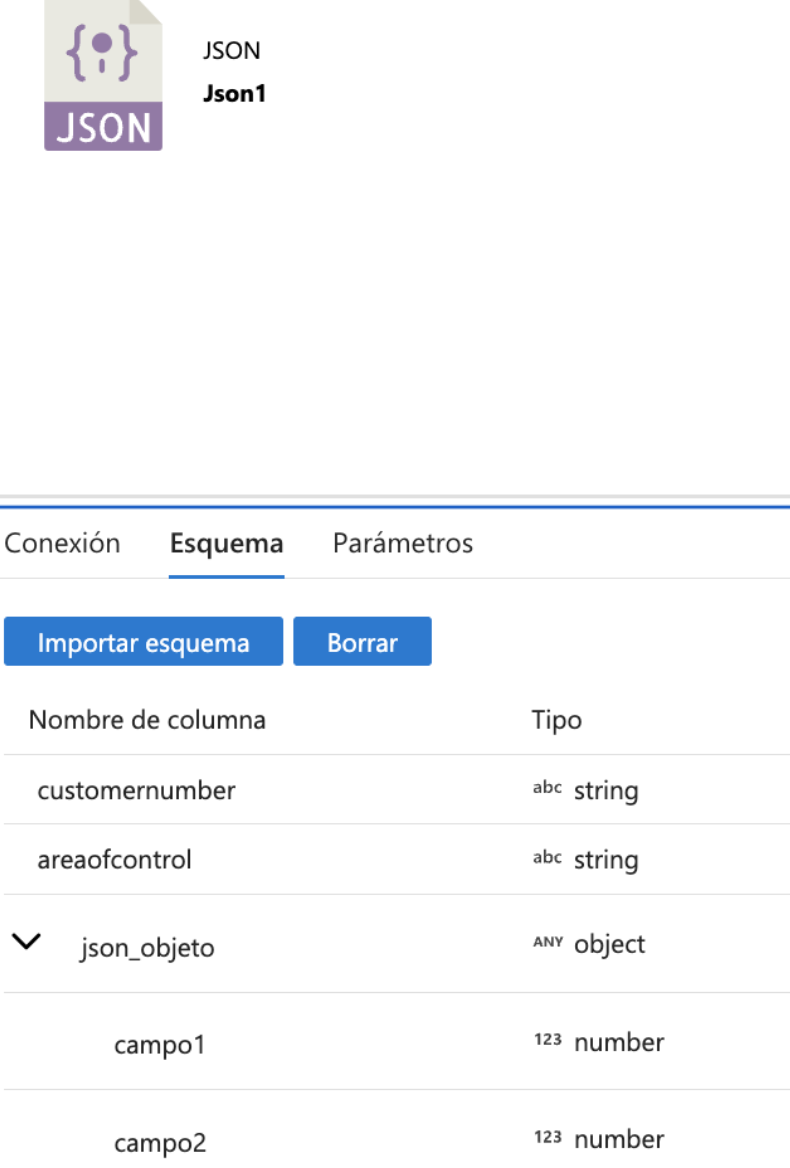Click the abc type icon for customernumber

(x=547, y=788)
